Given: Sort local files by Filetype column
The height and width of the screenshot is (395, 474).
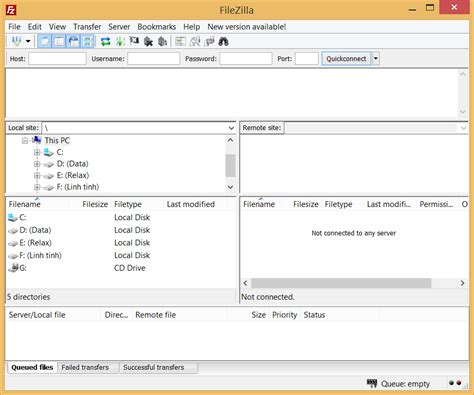Looking at the screenshot, I should 128,204.
